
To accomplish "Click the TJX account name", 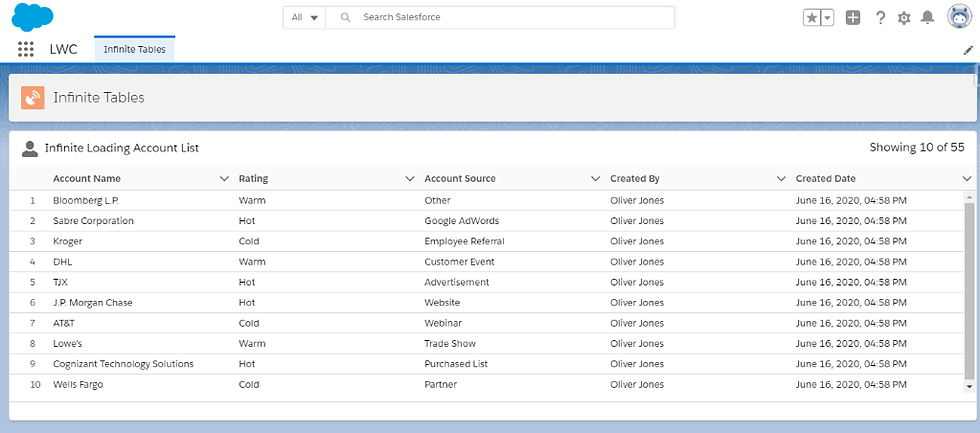I will [x=60, y=282].
